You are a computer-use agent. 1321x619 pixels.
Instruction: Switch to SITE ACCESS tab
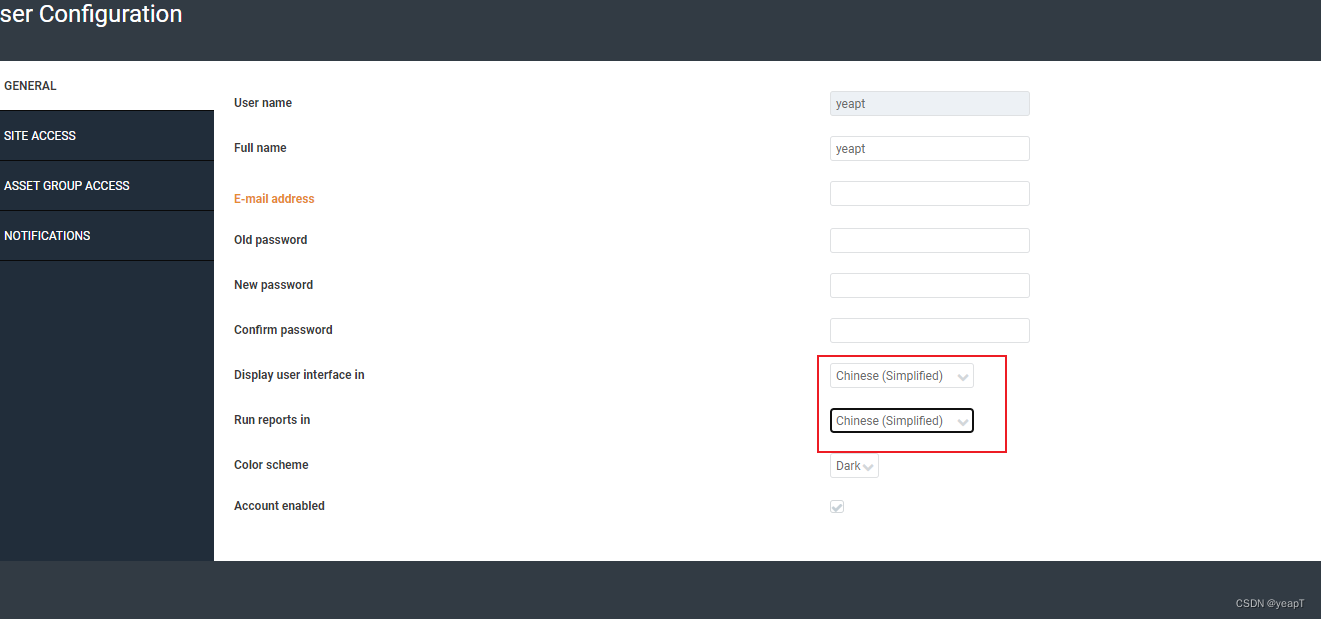click(x=107, y=136)
